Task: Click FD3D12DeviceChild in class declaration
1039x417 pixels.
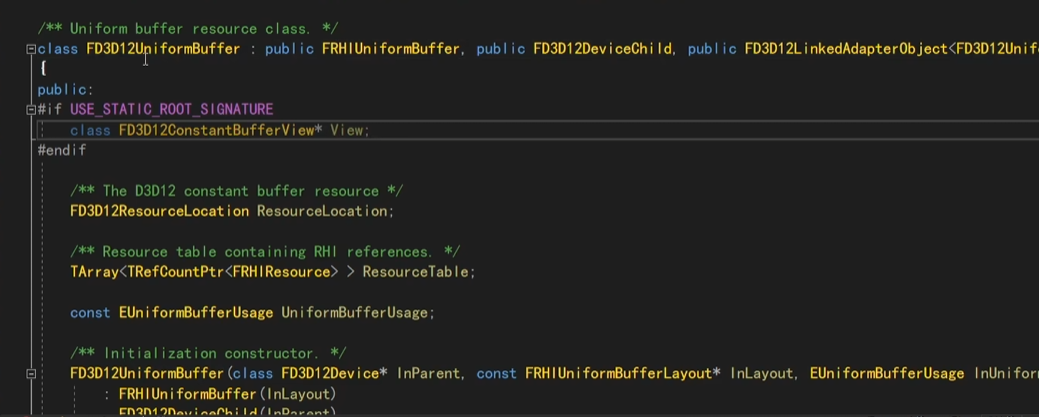Action: pyautogui.click(x=602, y=49)
